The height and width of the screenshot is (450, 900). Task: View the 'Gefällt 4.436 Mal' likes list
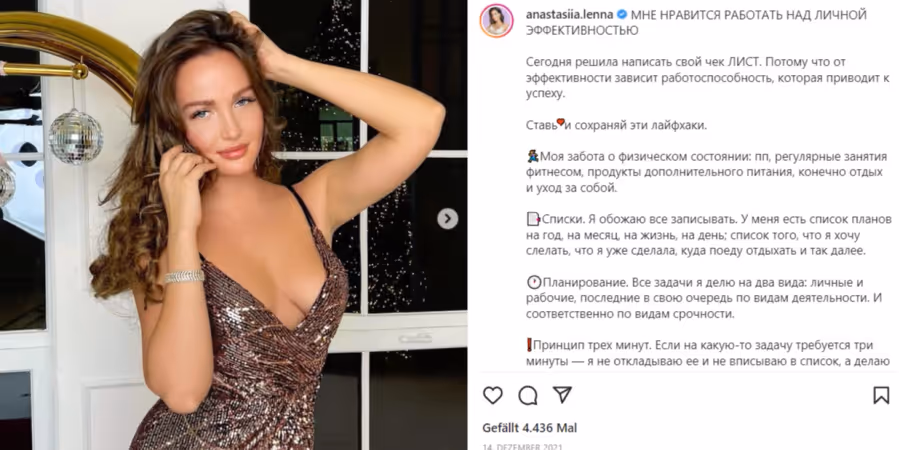pos(530,428)
